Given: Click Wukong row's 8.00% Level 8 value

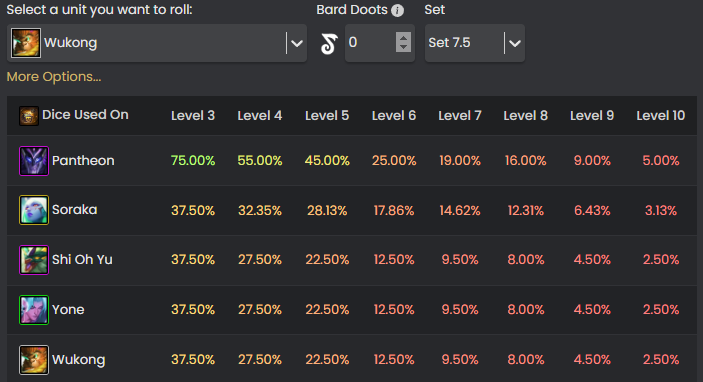Looking at the screenshot, I should pos(525,360).
